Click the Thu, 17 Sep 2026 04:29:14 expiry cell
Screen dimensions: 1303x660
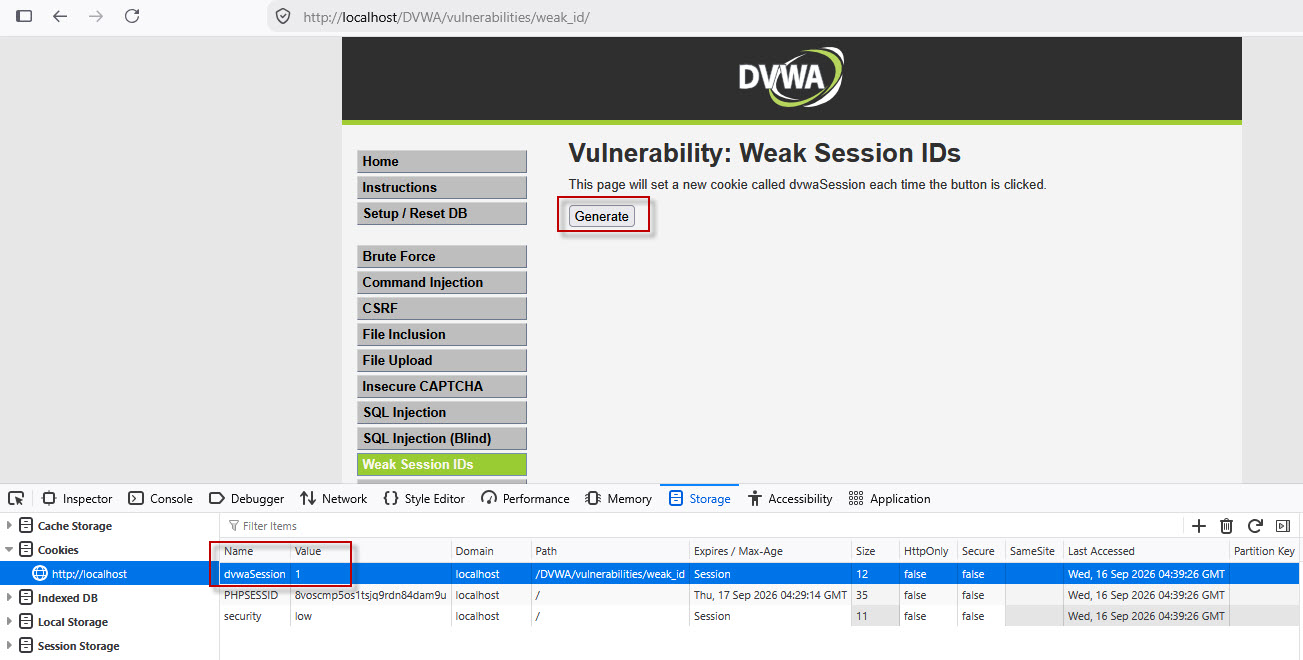click(770, 595)
